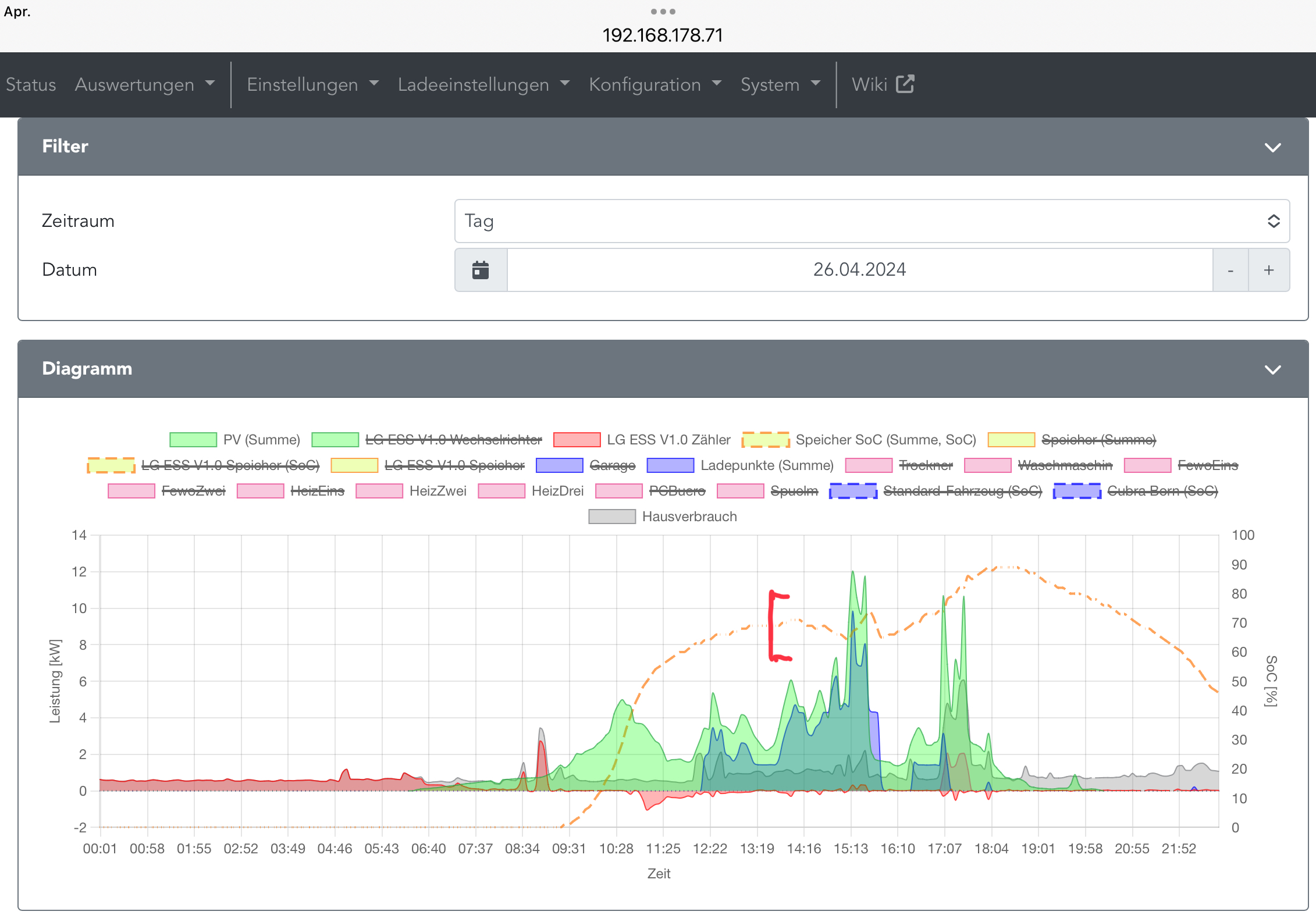
Task: Go to the Status page
Action: (31, 85)
